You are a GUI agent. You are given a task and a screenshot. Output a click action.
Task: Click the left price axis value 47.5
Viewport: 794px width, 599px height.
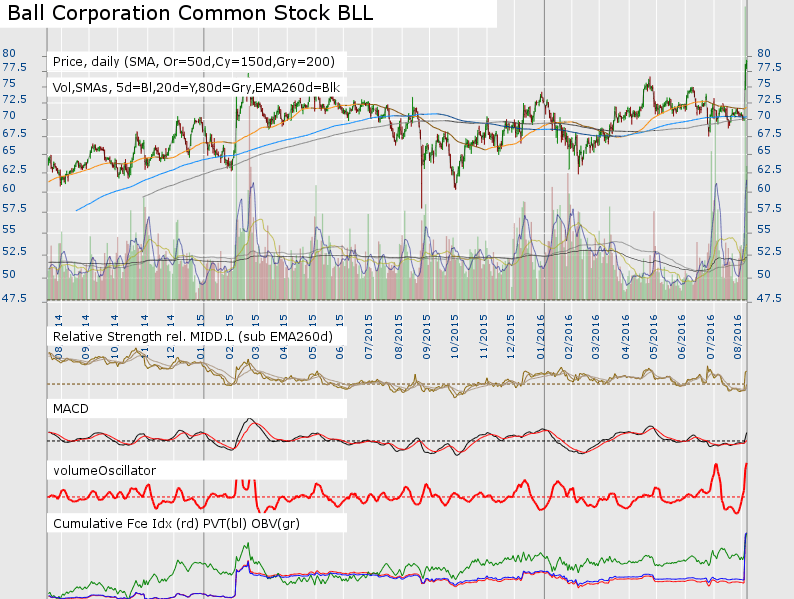click(x=14, y=298)
